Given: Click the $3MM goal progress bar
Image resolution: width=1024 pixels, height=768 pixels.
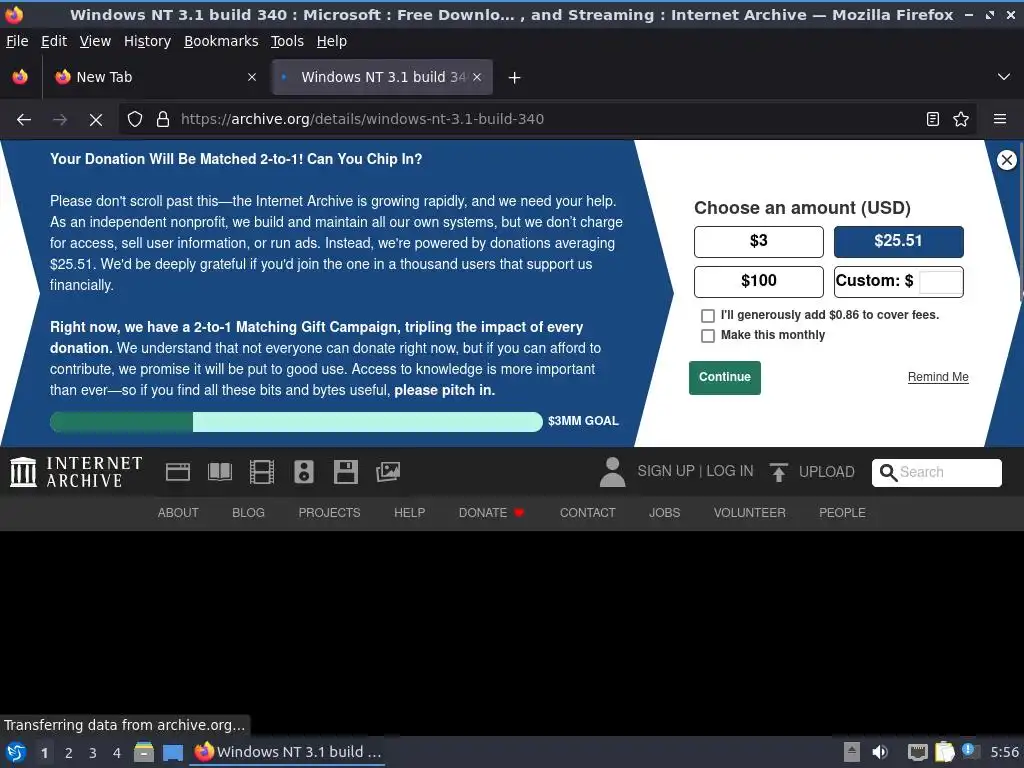Looking at the screenshot, I should pyautogui.click(x=296, y=422).
